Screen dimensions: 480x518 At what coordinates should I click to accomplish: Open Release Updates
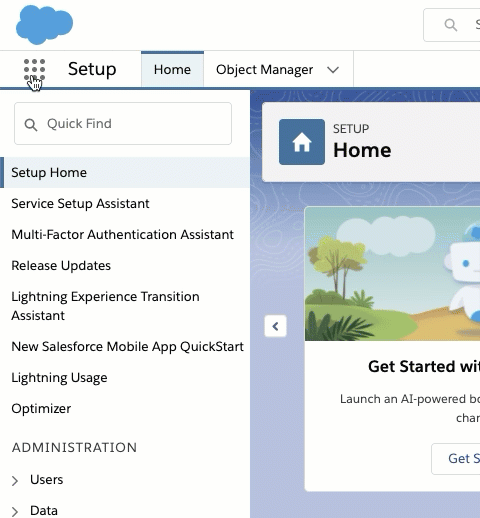(61, 266)
